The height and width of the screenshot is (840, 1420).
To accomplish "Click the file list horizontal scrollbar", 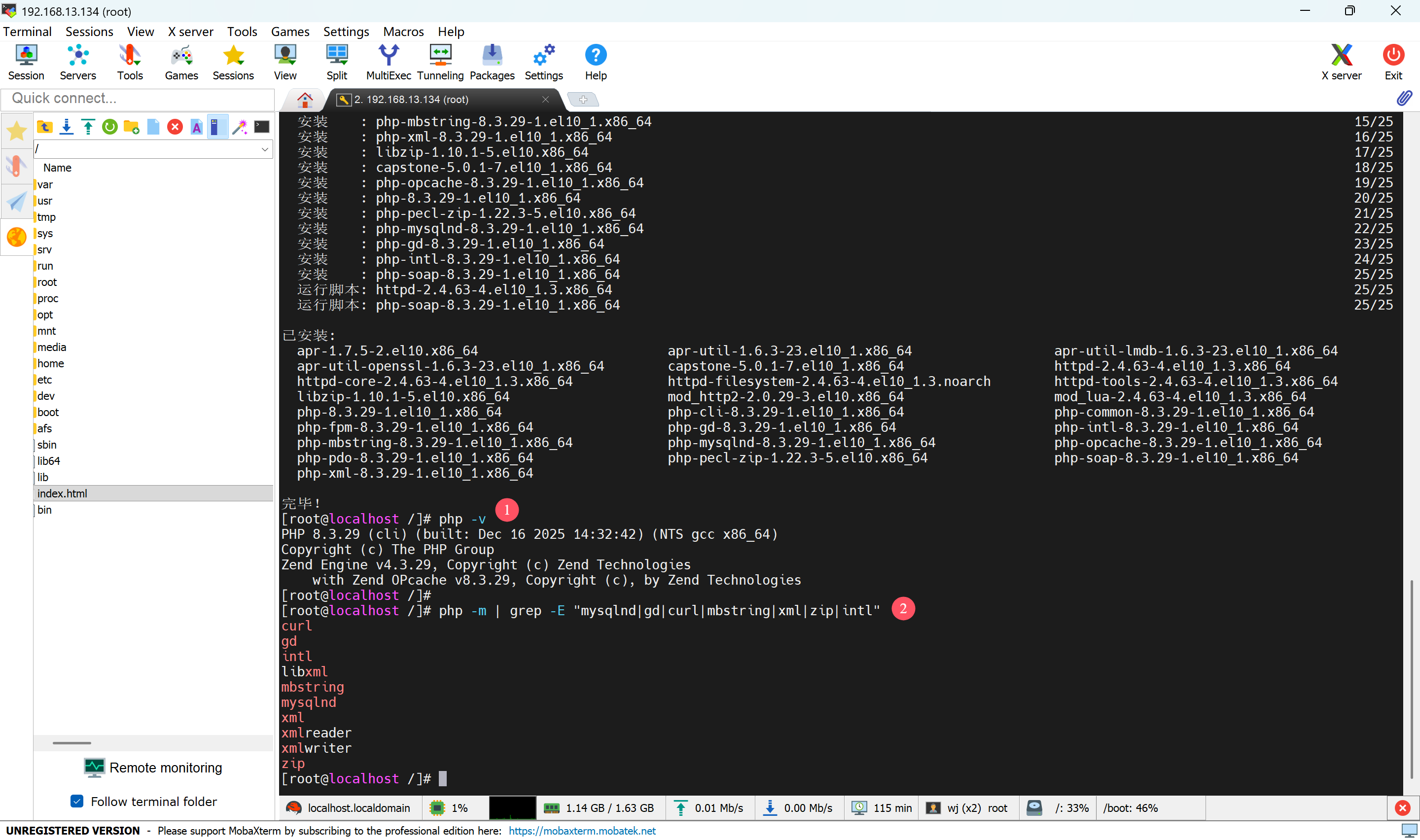I will (x=72, y=743).
